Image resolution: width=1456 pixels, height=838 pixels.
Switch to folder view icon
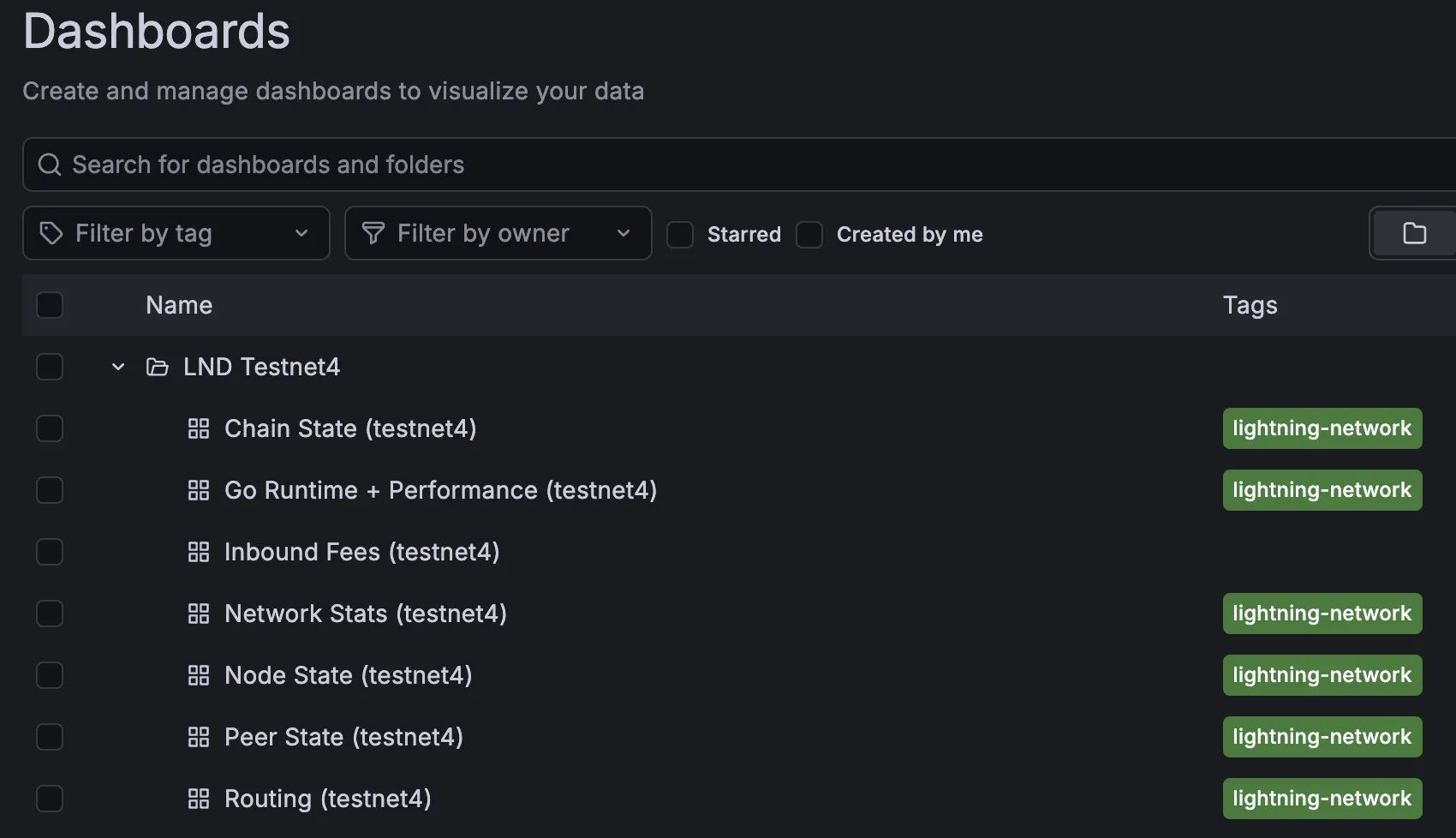1414,233
